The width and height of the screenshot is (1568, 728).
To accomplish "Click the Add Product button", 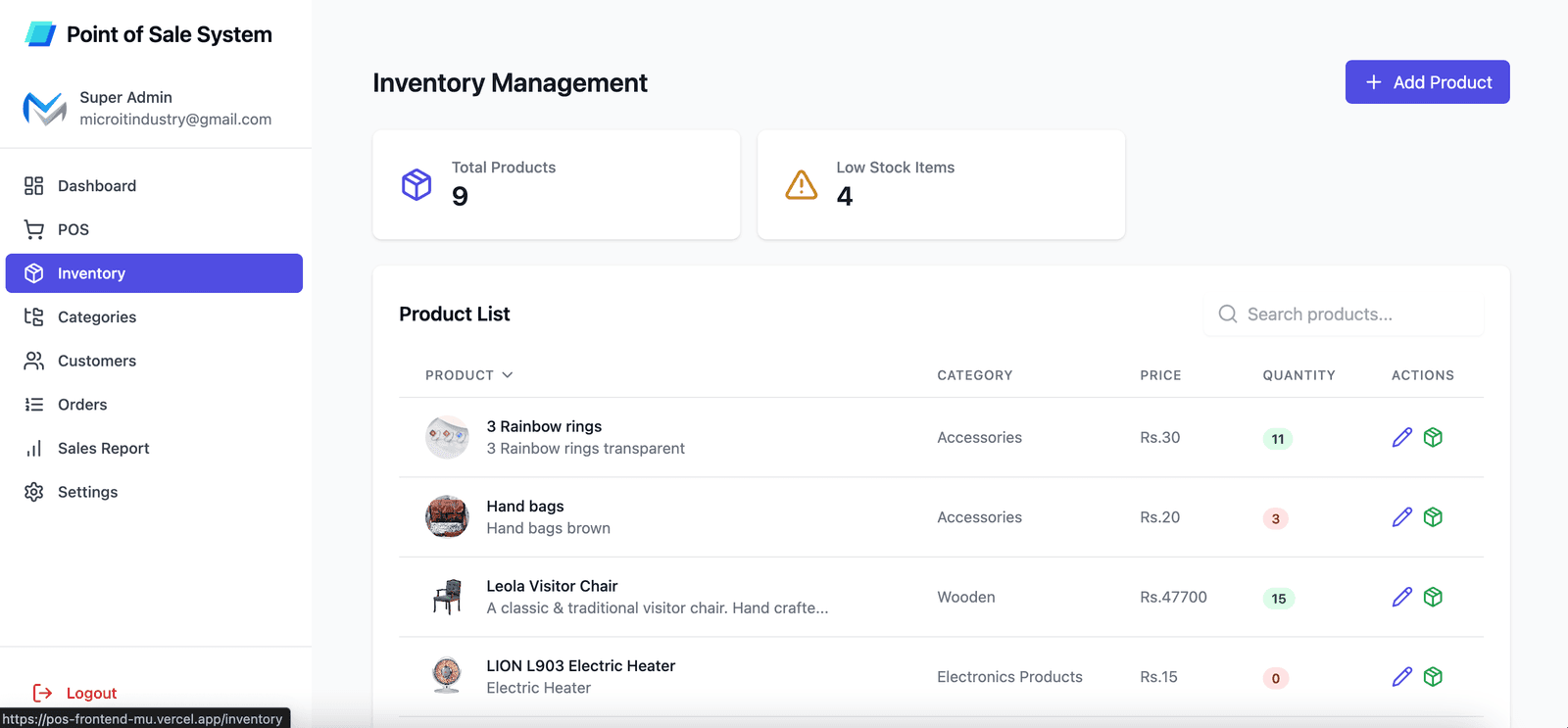I will pos(1427,82).
